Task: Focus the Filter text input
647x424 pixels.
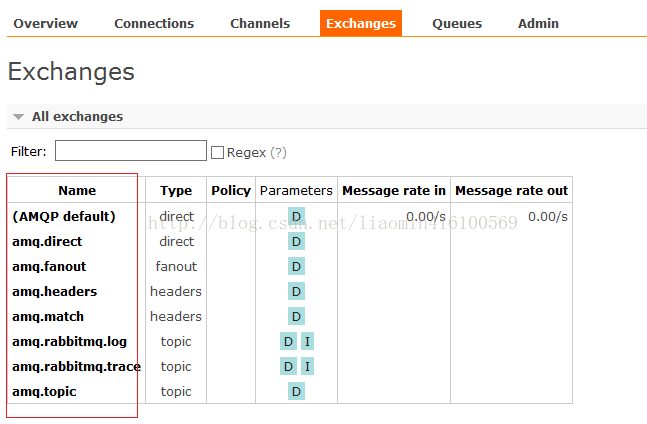Action: click(131, 151)
